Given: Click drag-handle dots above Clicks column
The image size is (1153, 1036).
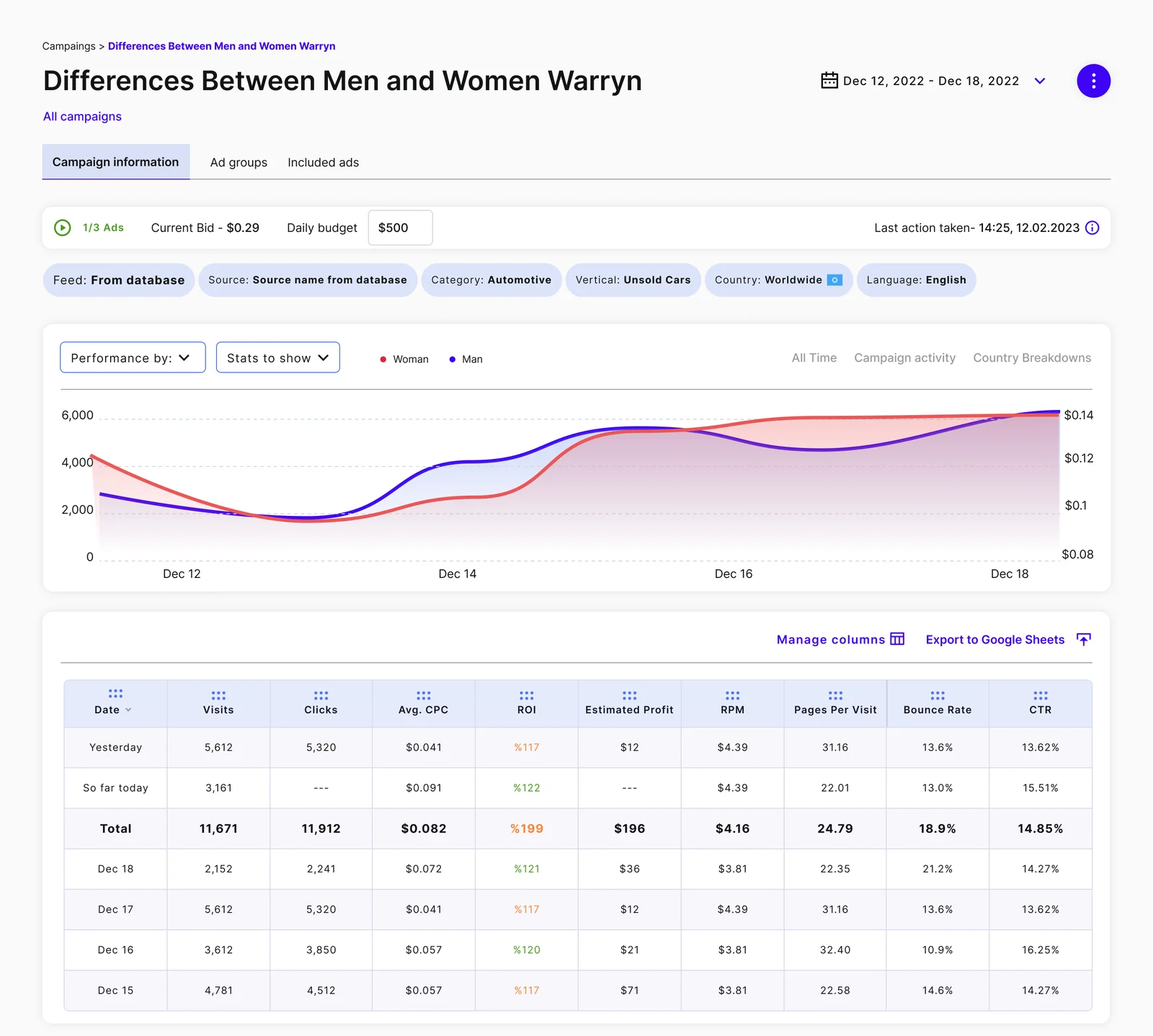Looking at the screenshot, I should [x=321, y=695].
